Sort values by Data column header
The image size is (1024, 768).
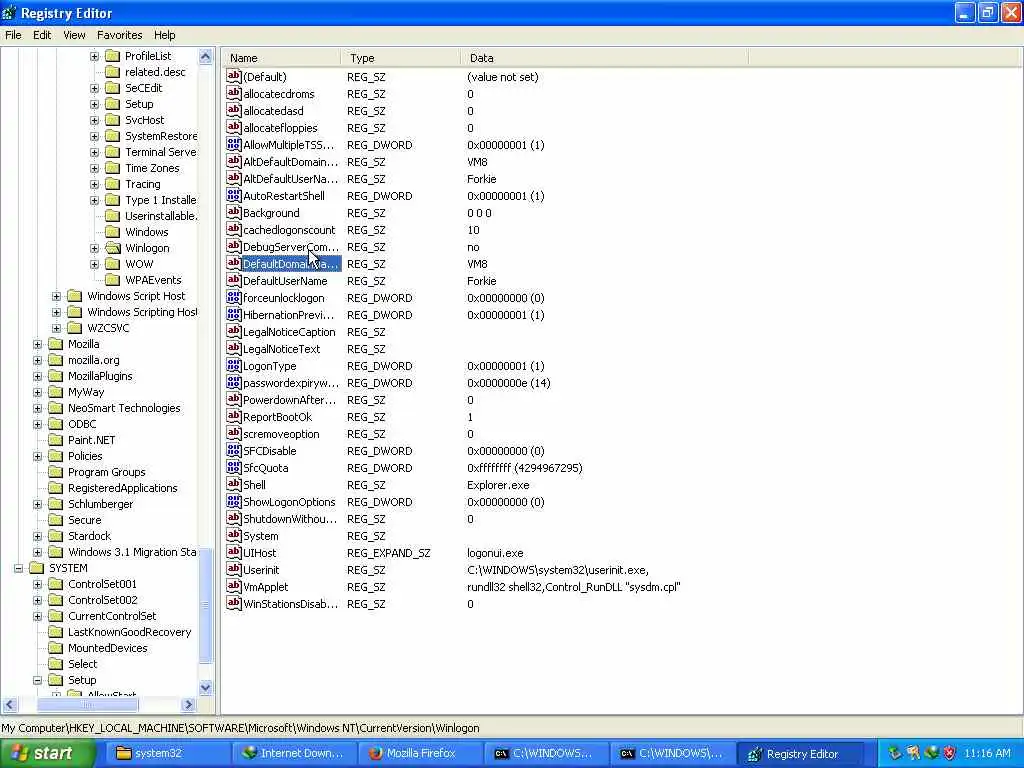point(604,58)
